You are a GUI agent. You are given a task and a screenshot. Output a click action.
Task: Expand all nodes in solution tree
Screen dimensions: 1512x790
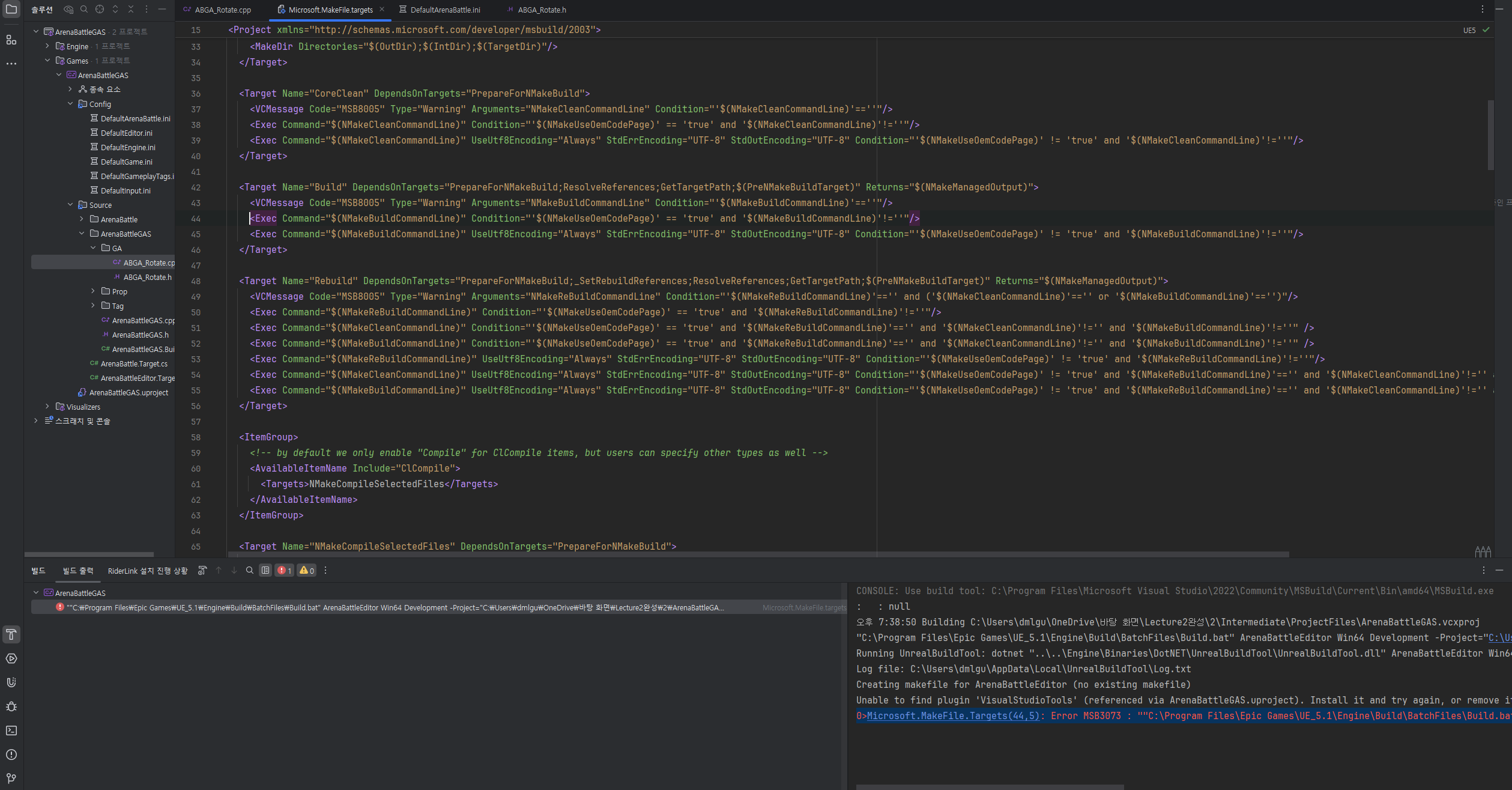(x=115, y=10)
